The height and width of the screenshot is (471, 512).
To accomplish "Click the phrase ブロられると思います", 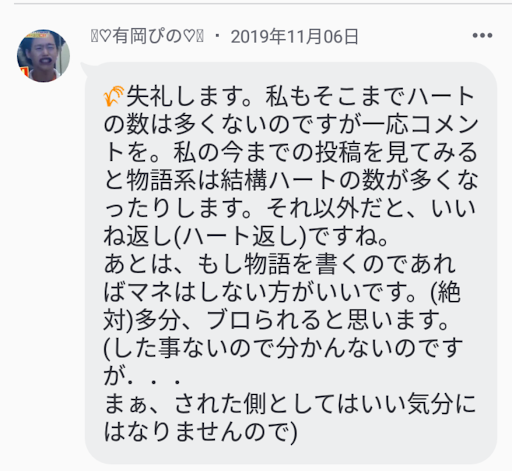I will (327, 320).
